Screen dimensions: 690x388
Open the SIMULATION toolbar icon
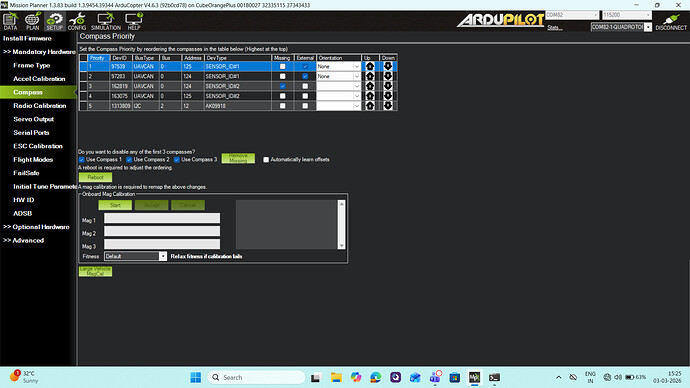(106, 21)
